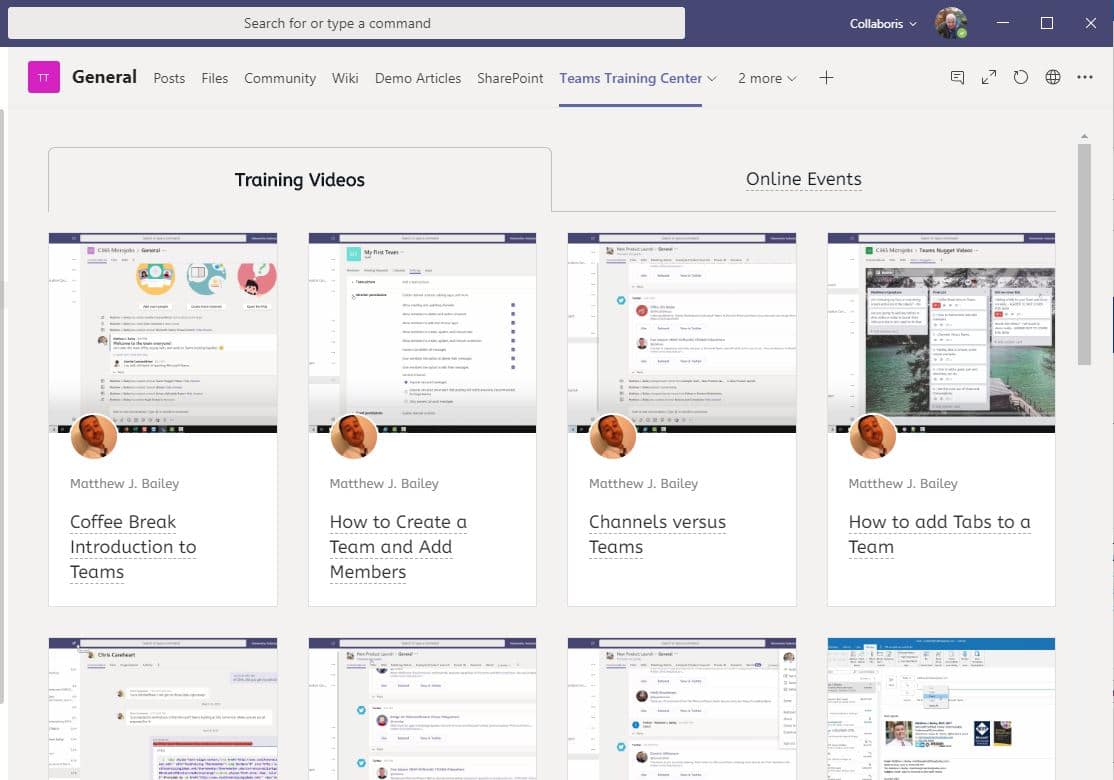Open Chris Carehart chat video thumbnail in second row
This screenshot has width=1114, height=780.
[163, 708]
